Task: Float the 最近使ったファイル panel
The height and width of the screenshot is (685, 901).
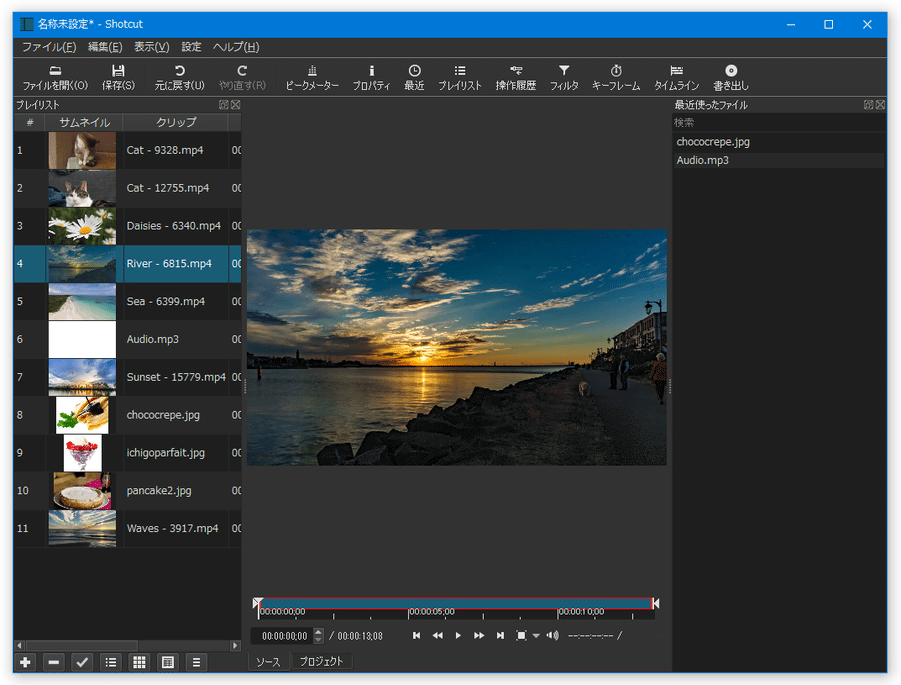Action: click(x=868, y=105)
